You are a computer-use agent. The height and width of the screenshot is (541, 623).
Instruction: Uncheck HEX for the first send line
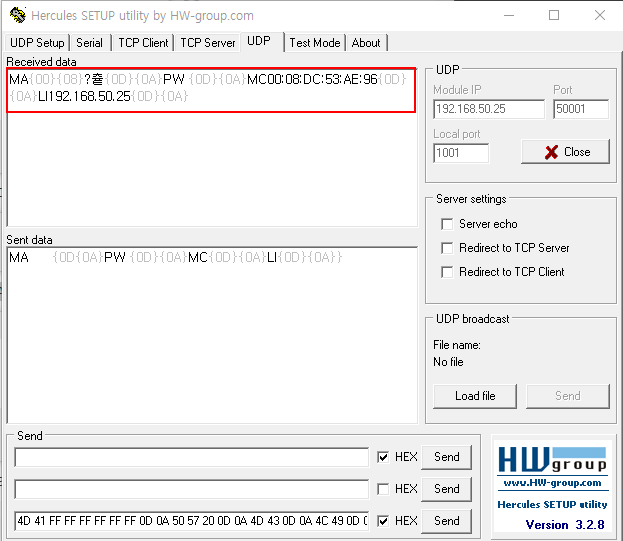[x=383, y=457]
